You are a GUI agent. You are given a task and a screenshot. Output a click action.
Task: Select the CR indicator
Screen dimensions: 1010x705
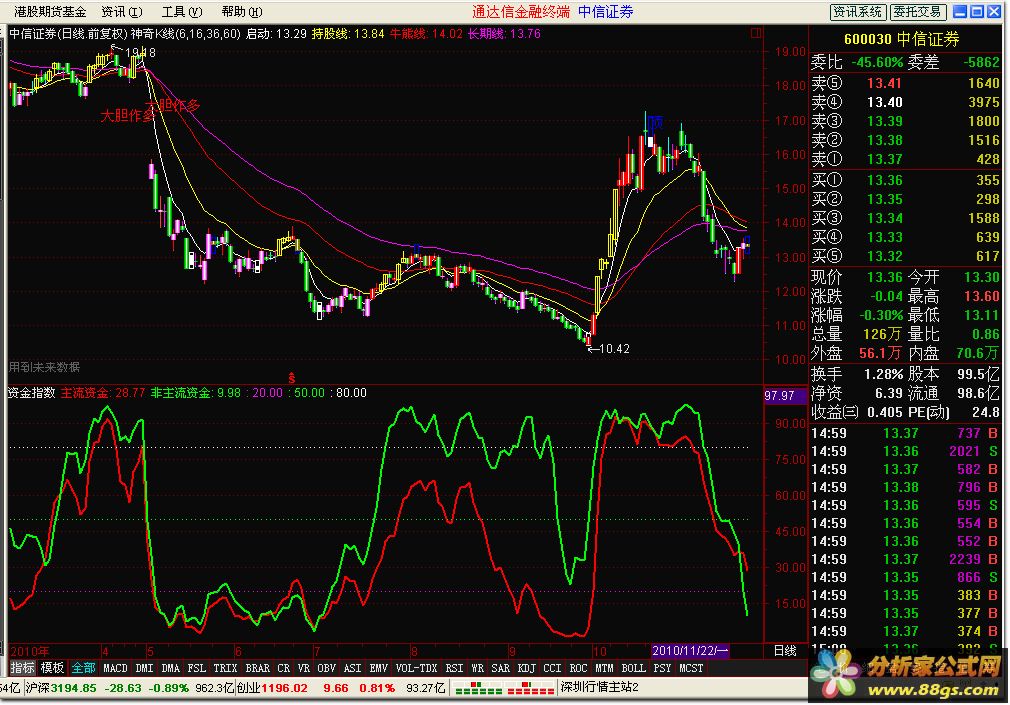[x=283, y=668]
